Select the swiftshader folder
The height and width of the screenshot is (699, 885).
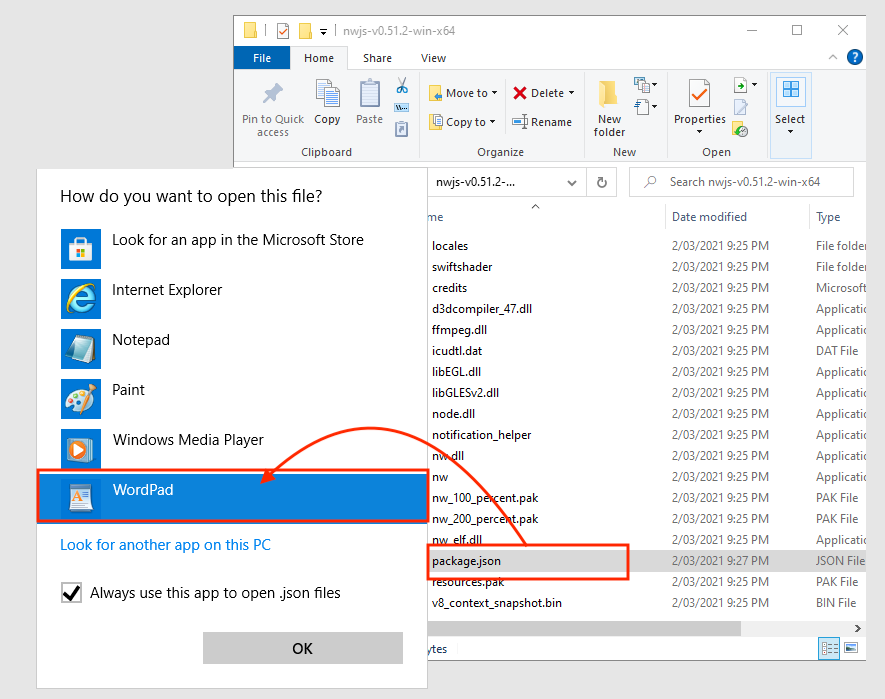(x=462, y=267)
